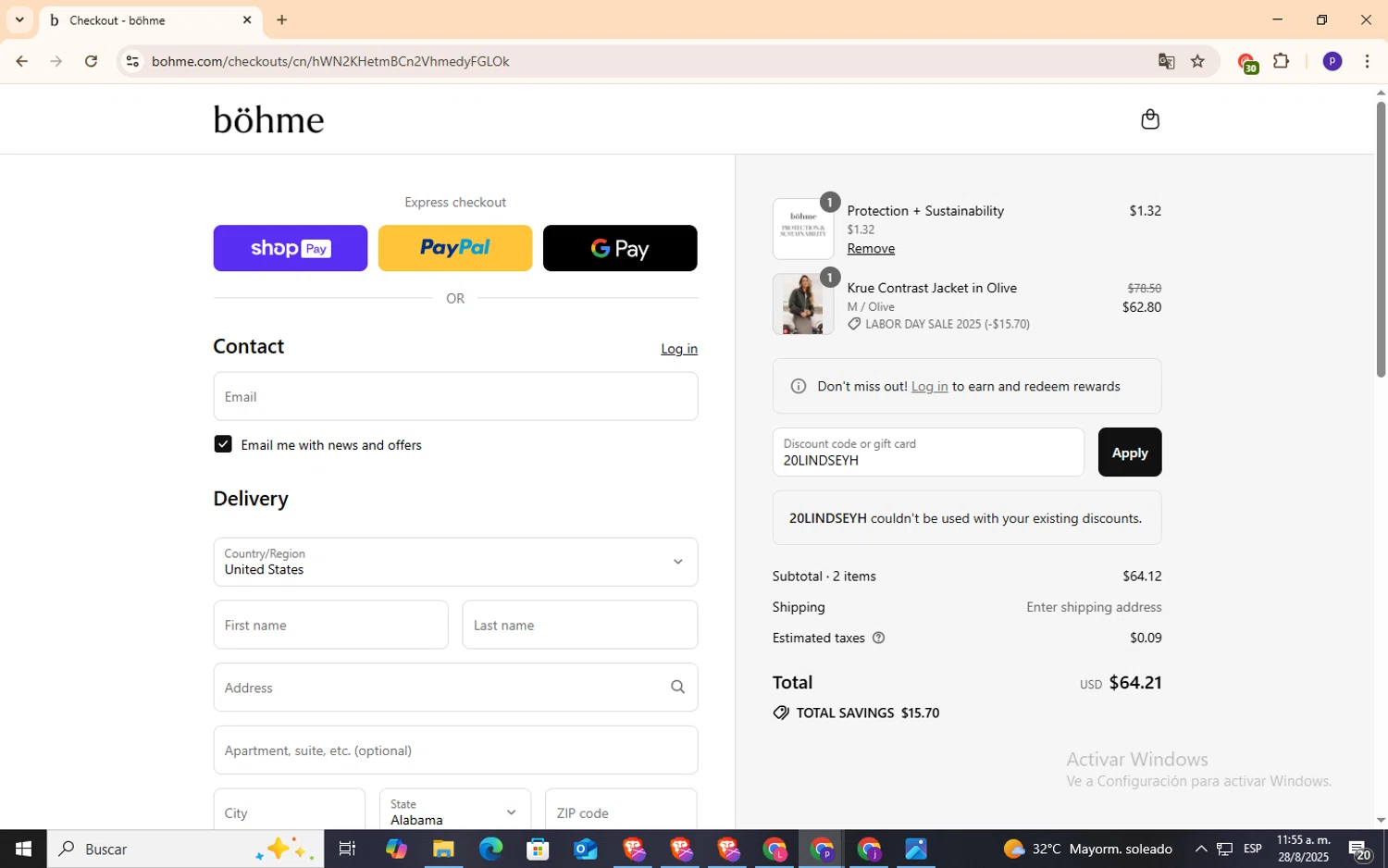
Task: Click the discount code or gift card field
Action: point(928,452)
